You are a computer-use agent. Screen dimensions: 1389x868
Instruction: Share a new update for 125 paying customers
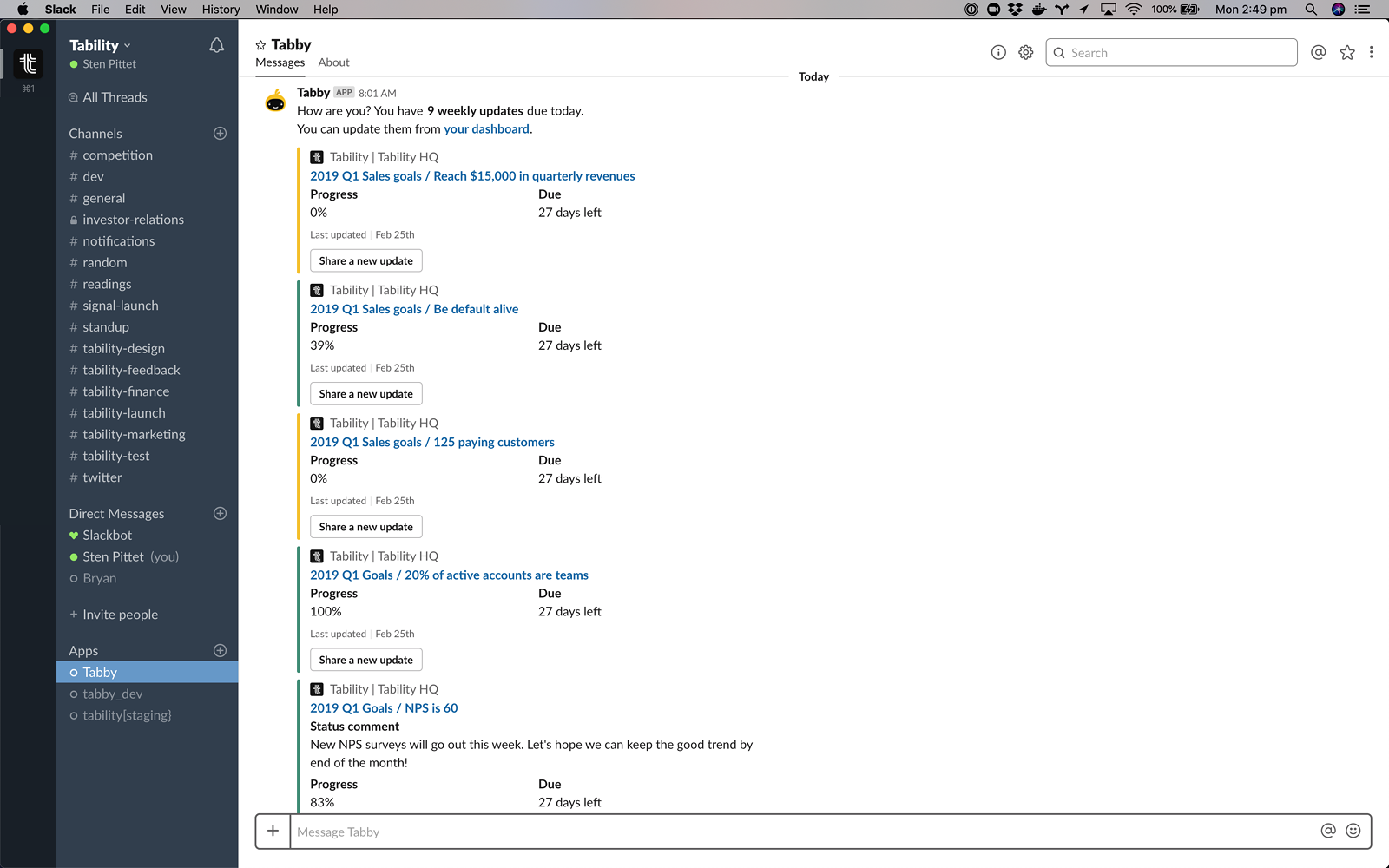click(366, 527)
